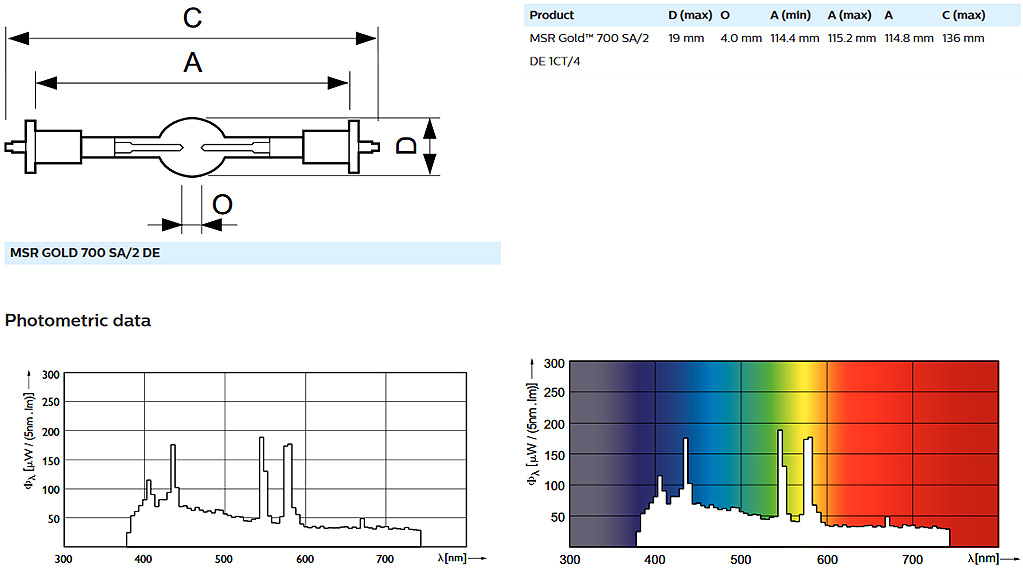Click the 'Photometric data' heading
Screen dimensions: 1023x572
(78, 320)
